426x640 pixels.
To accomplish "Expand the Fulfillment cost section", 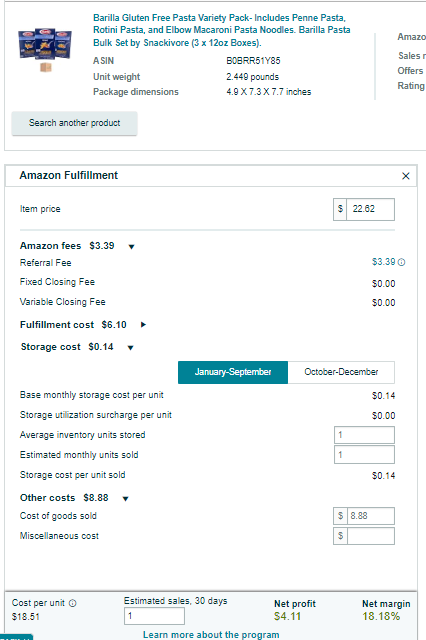I will click(x=143, y=325).
